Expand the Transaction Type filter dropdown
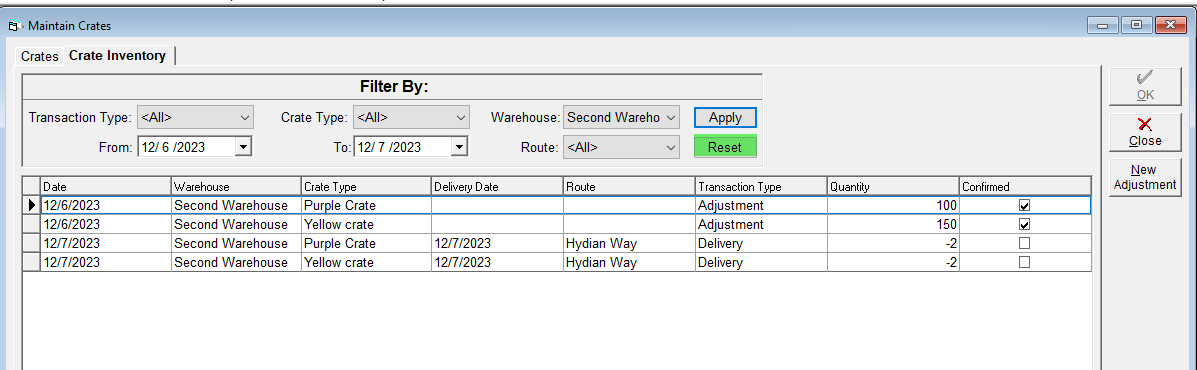This screenshot has width=1197, height=370. [x=195, y=117]
